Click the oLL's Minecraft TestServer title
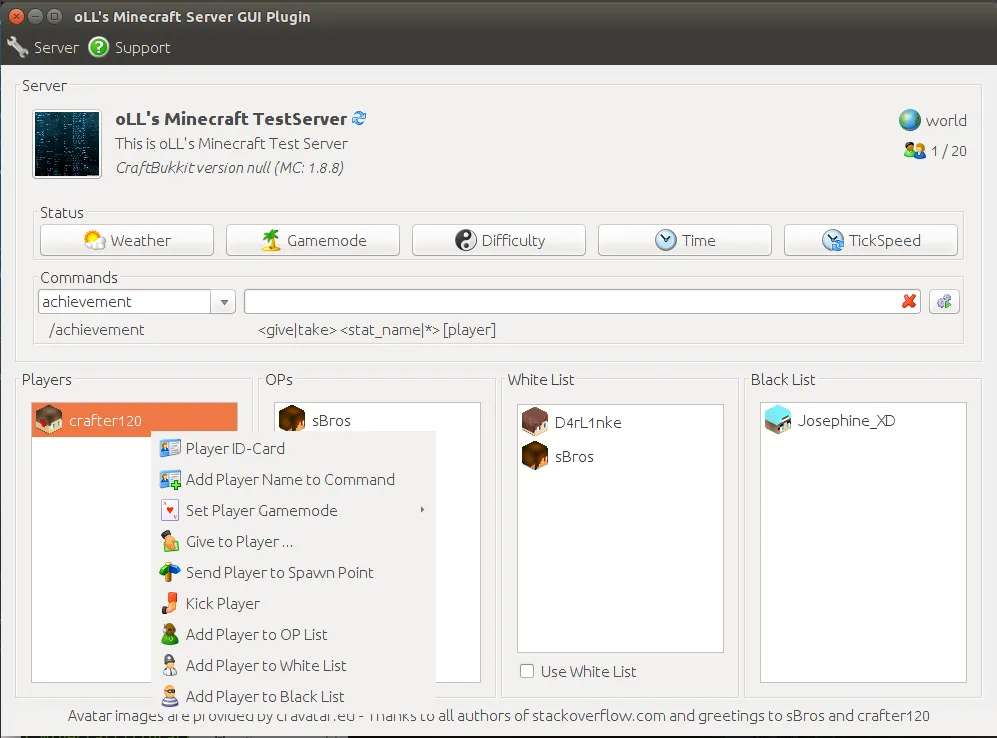The height and width of the screenshot is (738, 997). [231, 119]
